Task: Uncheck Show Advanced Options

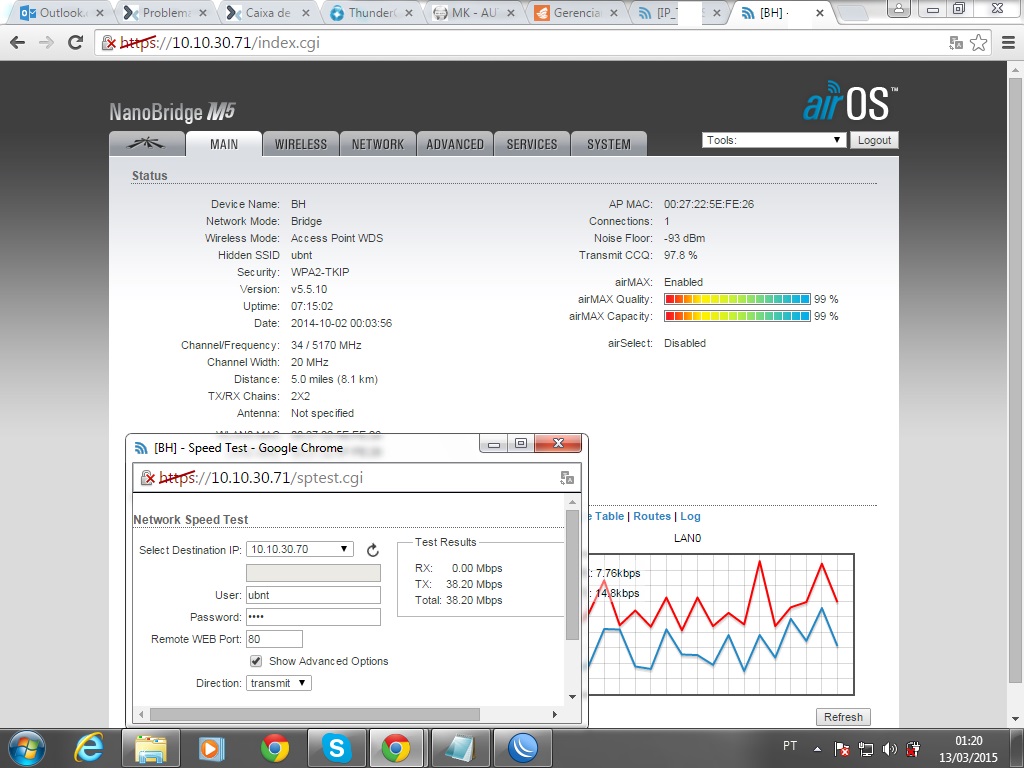Action: (256, 661)
